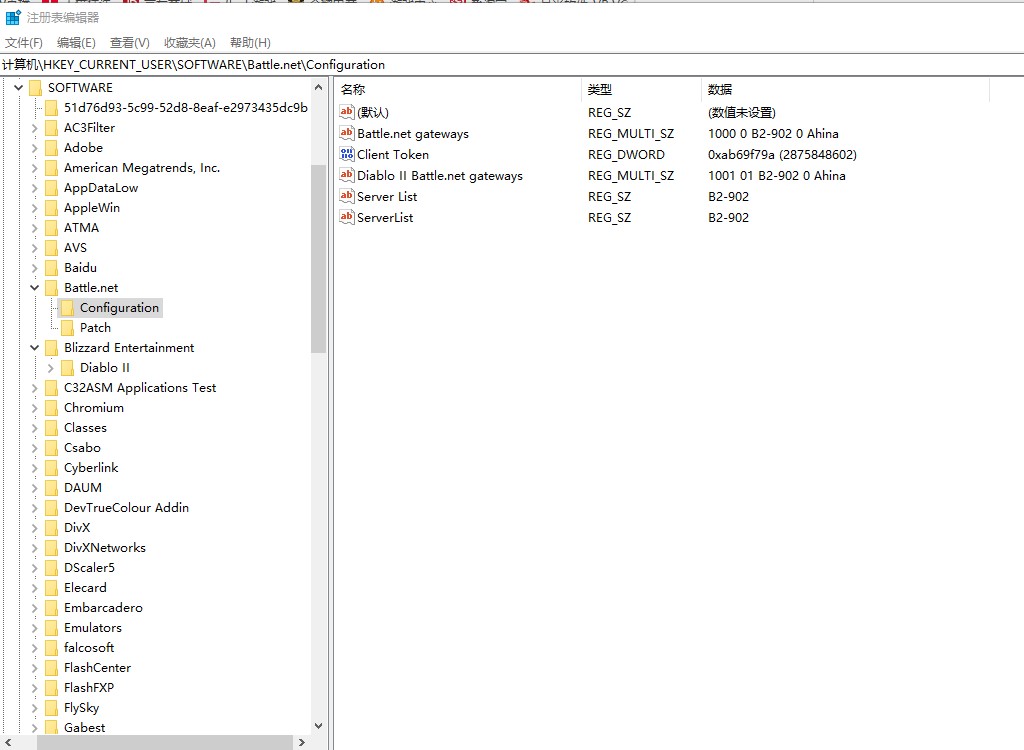The width and height of the screenshot is (1024, 750).
Task: Click the Diablo II Battle.net gateways value icon
Action: [347, 174]
